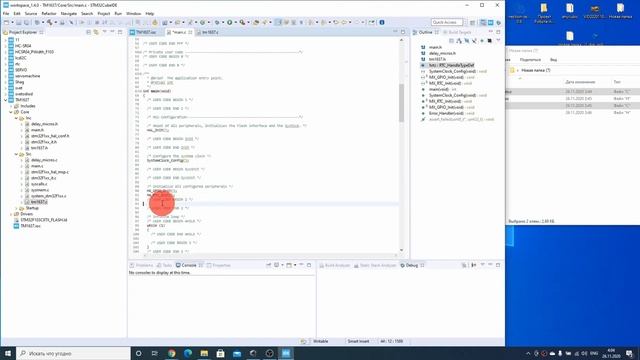Open the Edit menu
Screen dimensions: 640x360
point(17,13)
